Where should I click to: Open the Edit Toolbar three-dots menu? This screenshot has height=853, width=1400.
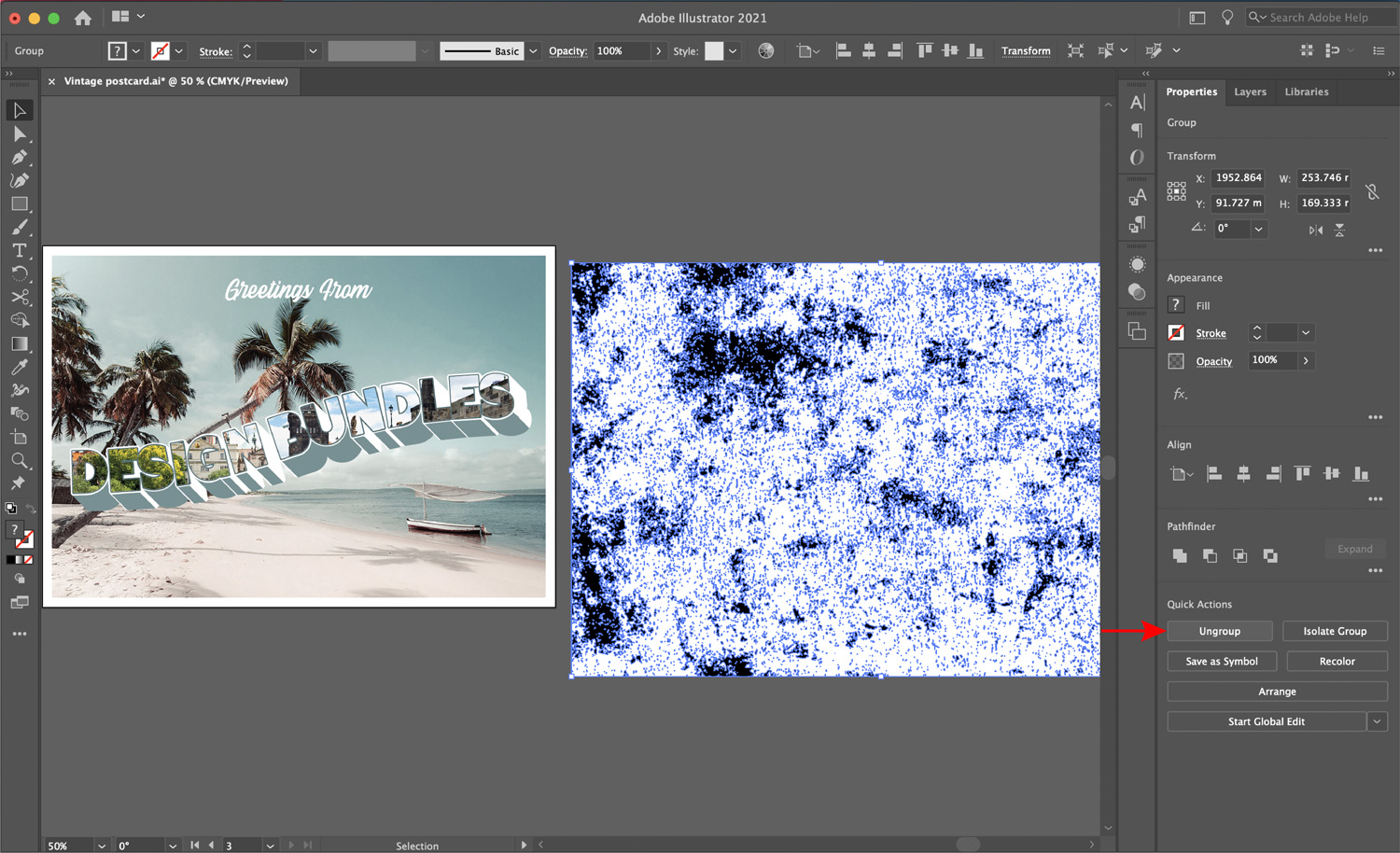click(20, 634)
